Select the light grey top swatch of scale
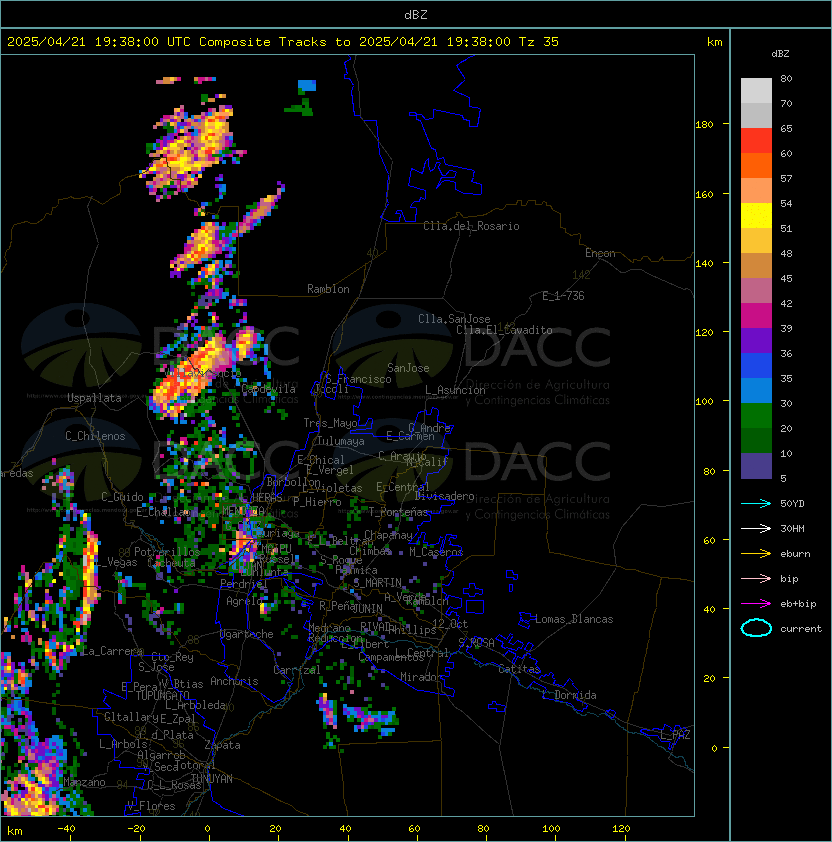This screenshot has height=842, width=832. [x=756, y=91]
